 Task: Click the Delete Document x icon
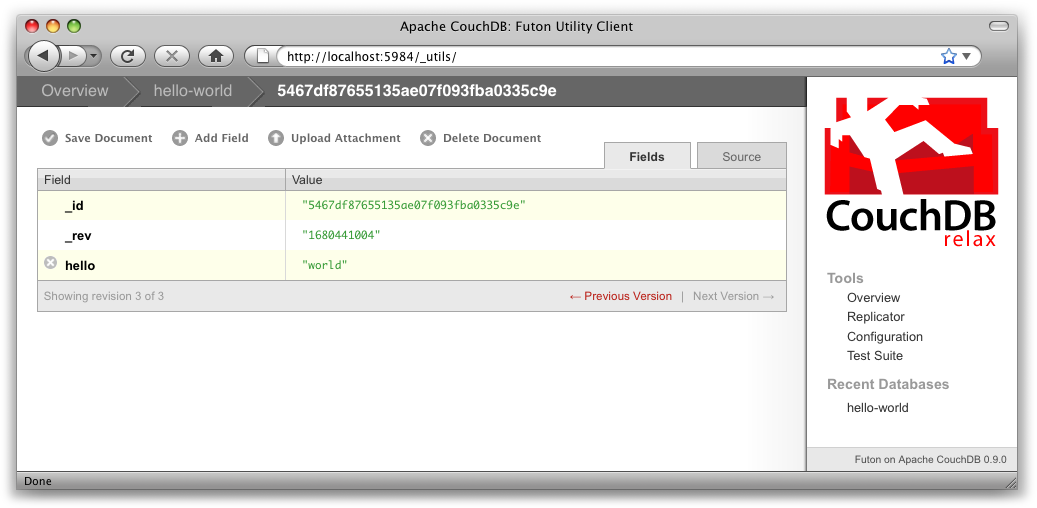coord(428,138)
